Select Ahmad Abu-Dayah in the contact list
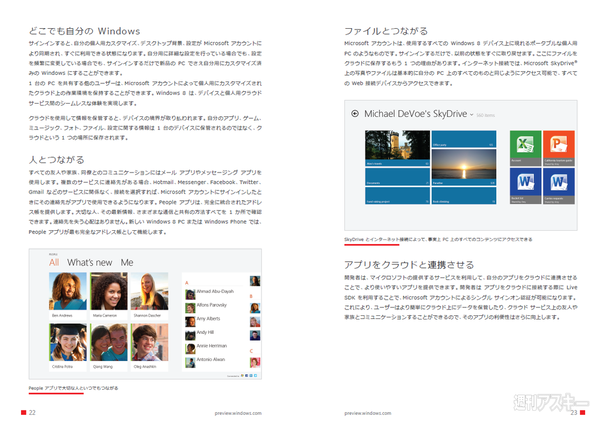 click(210, 294)
